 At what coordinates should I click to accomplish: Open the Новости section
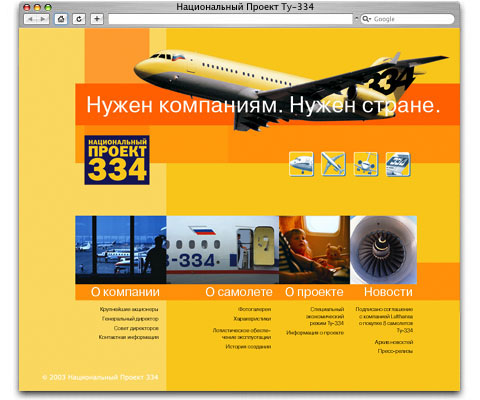pos(388,292)
